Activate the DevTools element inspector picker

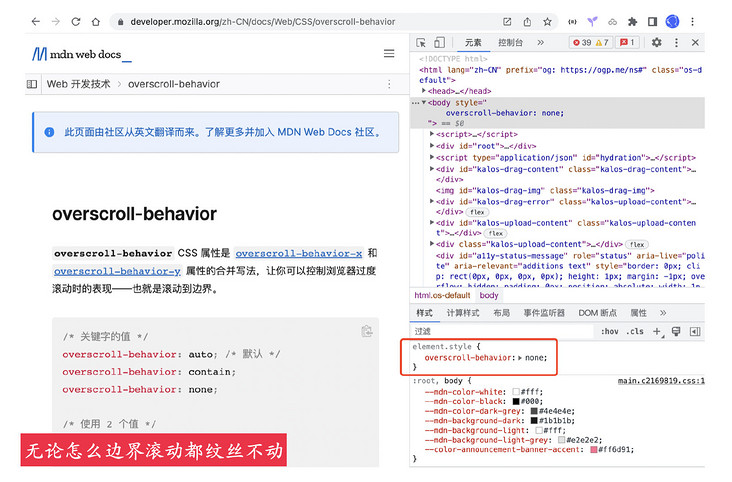point(421,43)
